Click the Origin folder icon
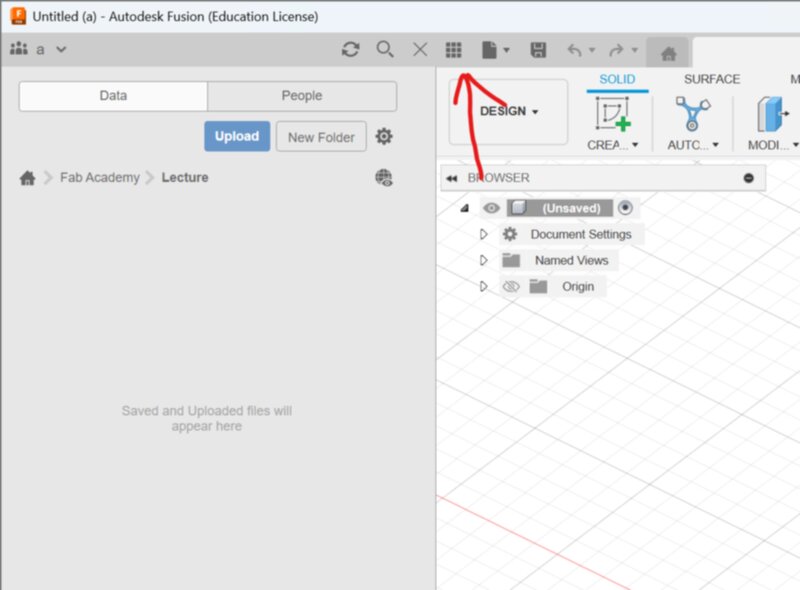This screenshot has width=800, height=590. pos(538,286)
